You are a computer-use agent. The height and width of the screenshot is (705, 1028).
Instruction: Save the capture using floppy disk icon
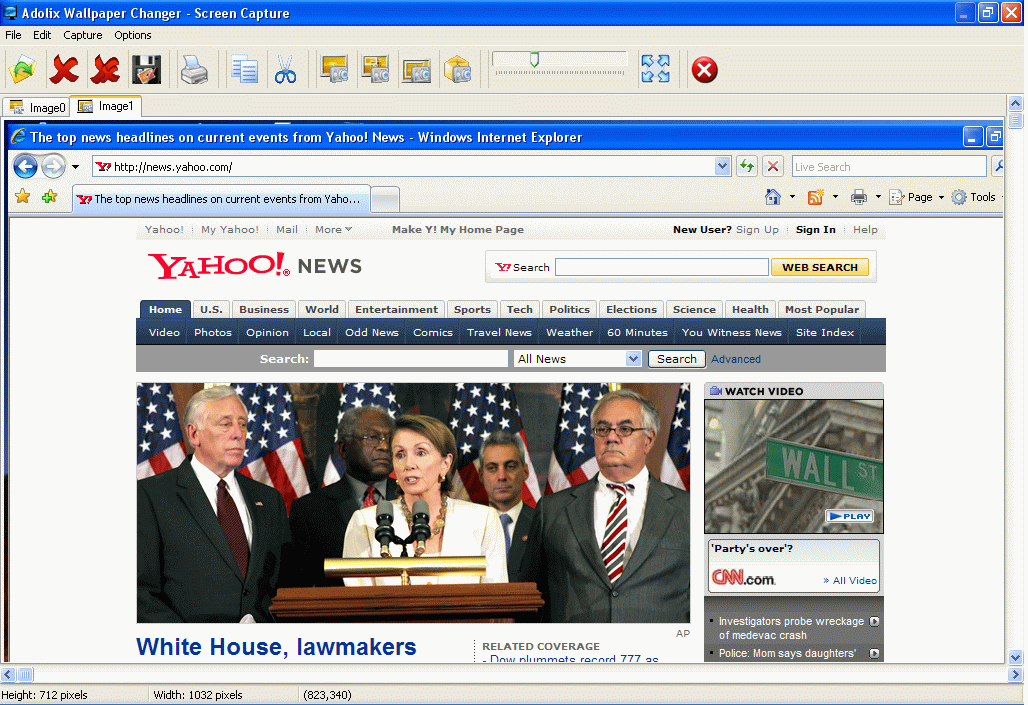[x=146, y=69]
